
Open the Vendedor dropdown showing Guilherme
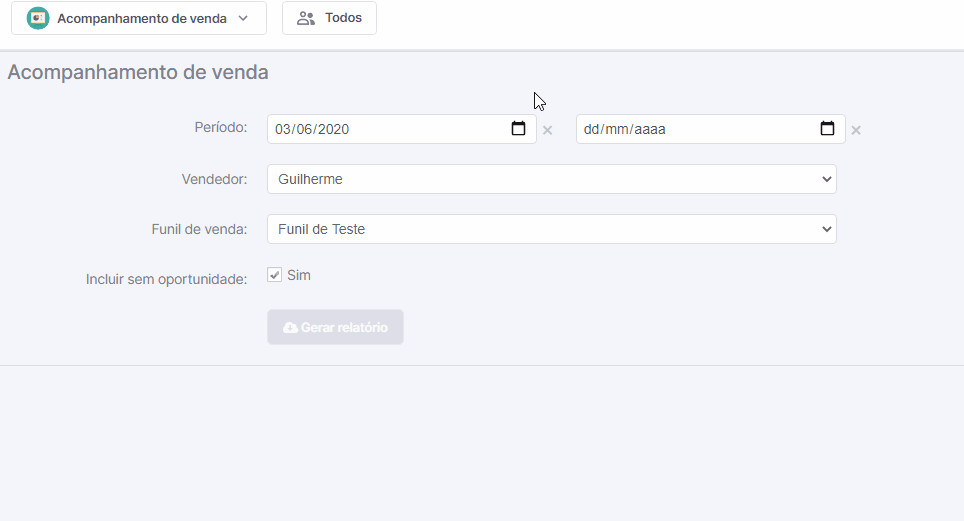[551, 179]
